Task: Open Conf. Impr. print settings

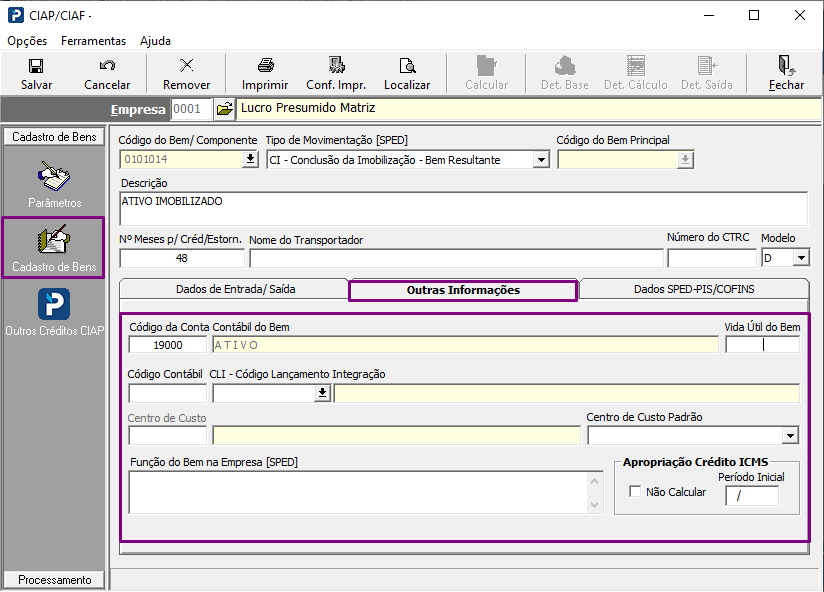Action: point(336,66)
